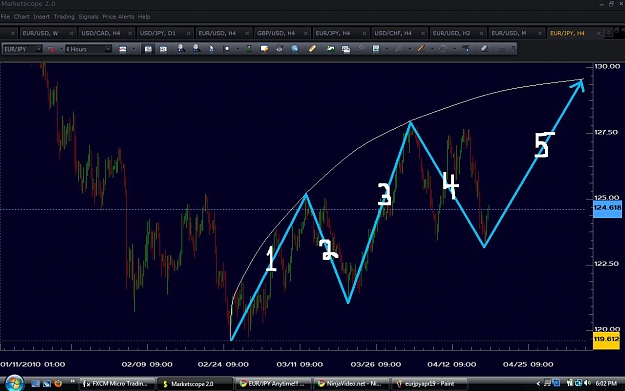Click the note label icon in toolbar
This screenshot has width=625, height=391.
(264, 49)
